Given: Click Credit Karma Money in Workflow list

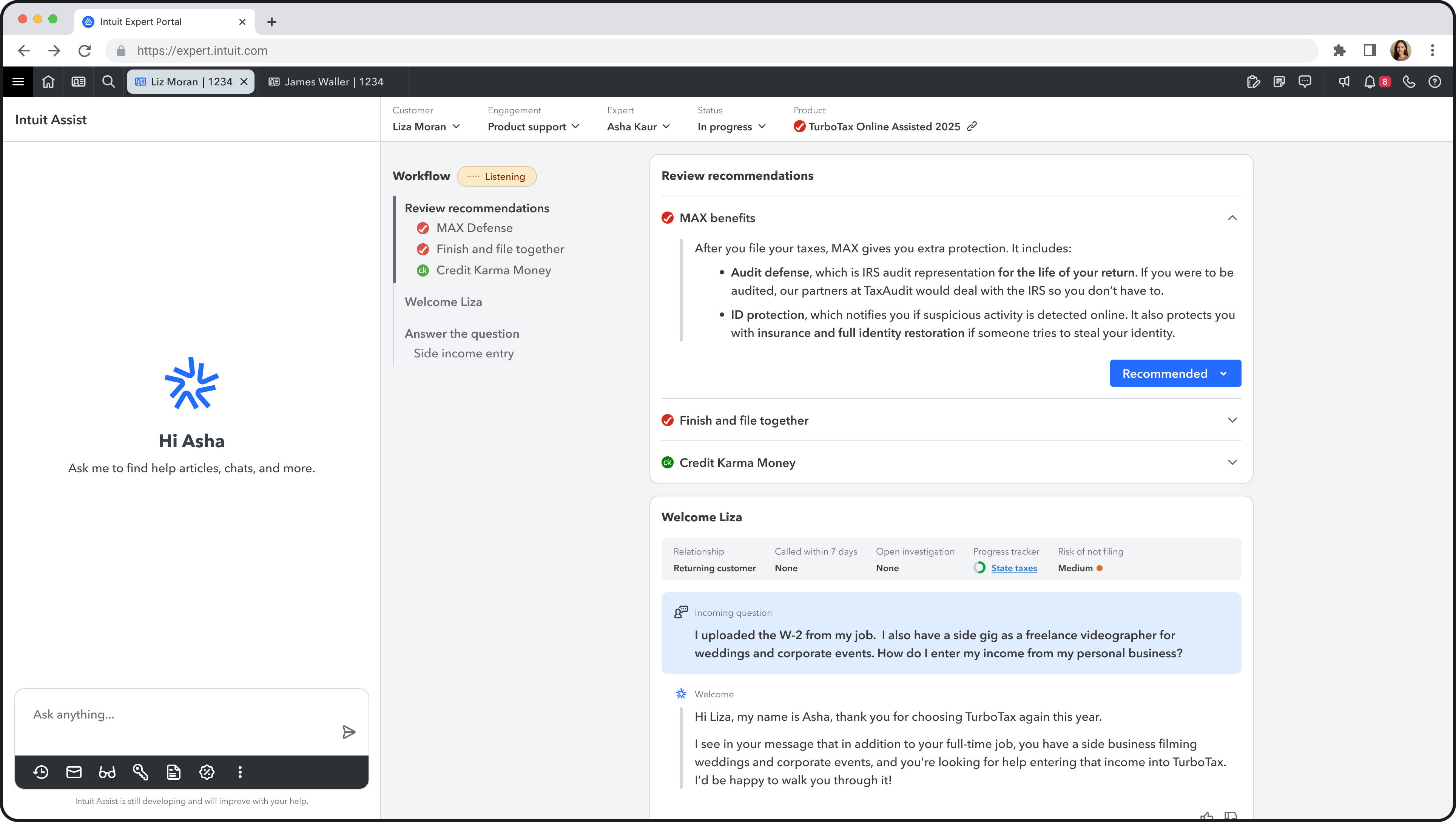Looking at the screenshot, I should coord(494,270).
